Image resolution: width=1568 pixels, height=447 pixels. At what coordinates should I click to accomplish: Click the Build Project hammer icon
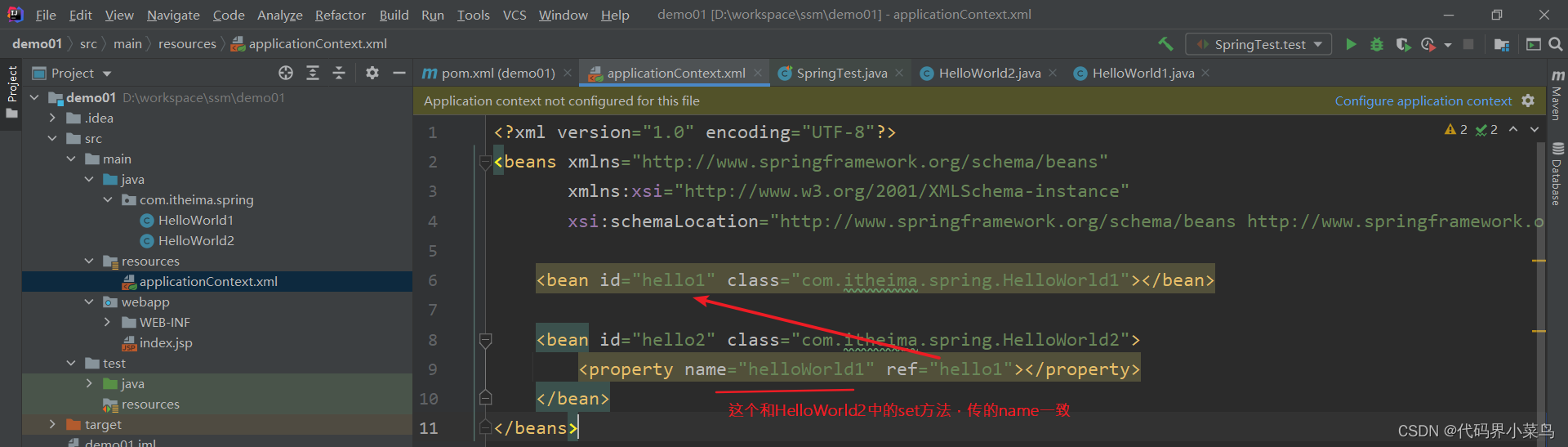[x=1165, y=44]
